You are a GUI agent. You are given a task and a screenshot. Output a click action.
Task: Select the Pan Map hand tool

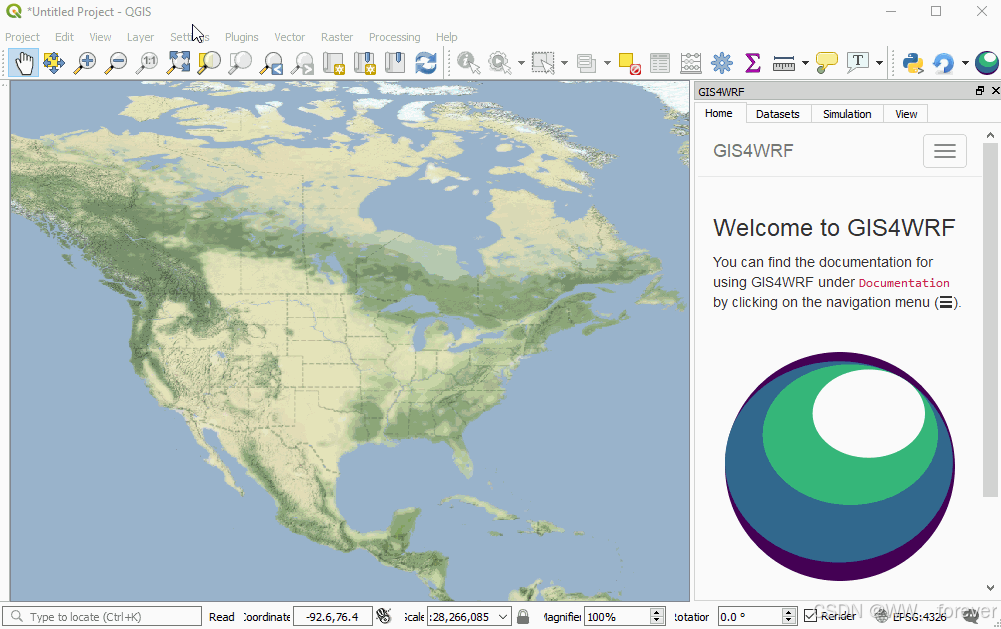(x=24, y=63)
